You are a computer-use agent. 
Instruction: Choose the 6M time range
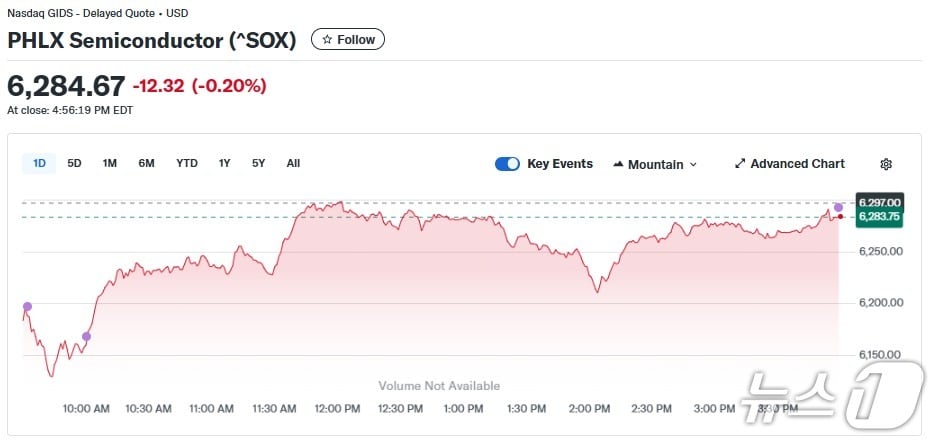click(146, 163)
